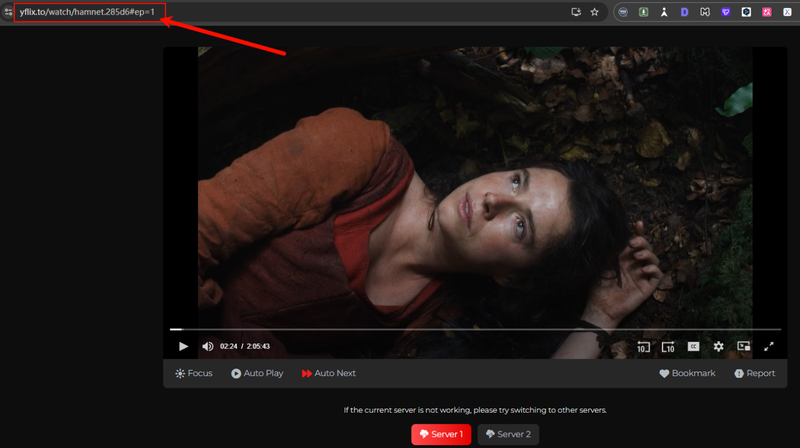The height and width of the screenshot is (448, 800).
Task: Open the pink translate extension
Action: [x=767, y=12]
